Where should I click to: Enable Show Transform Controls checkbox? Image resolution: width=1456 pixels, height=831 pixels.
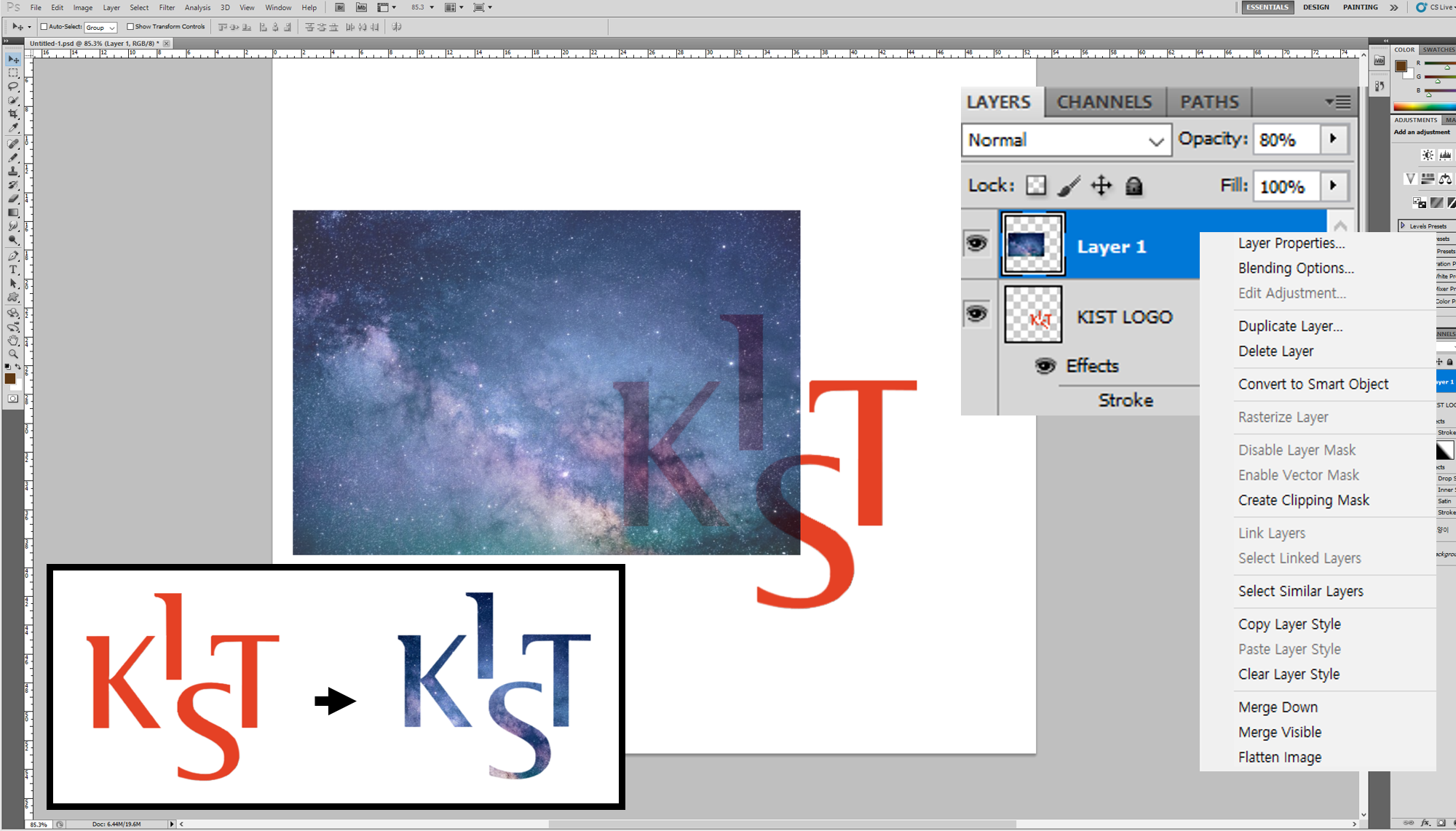click(130, 27)
